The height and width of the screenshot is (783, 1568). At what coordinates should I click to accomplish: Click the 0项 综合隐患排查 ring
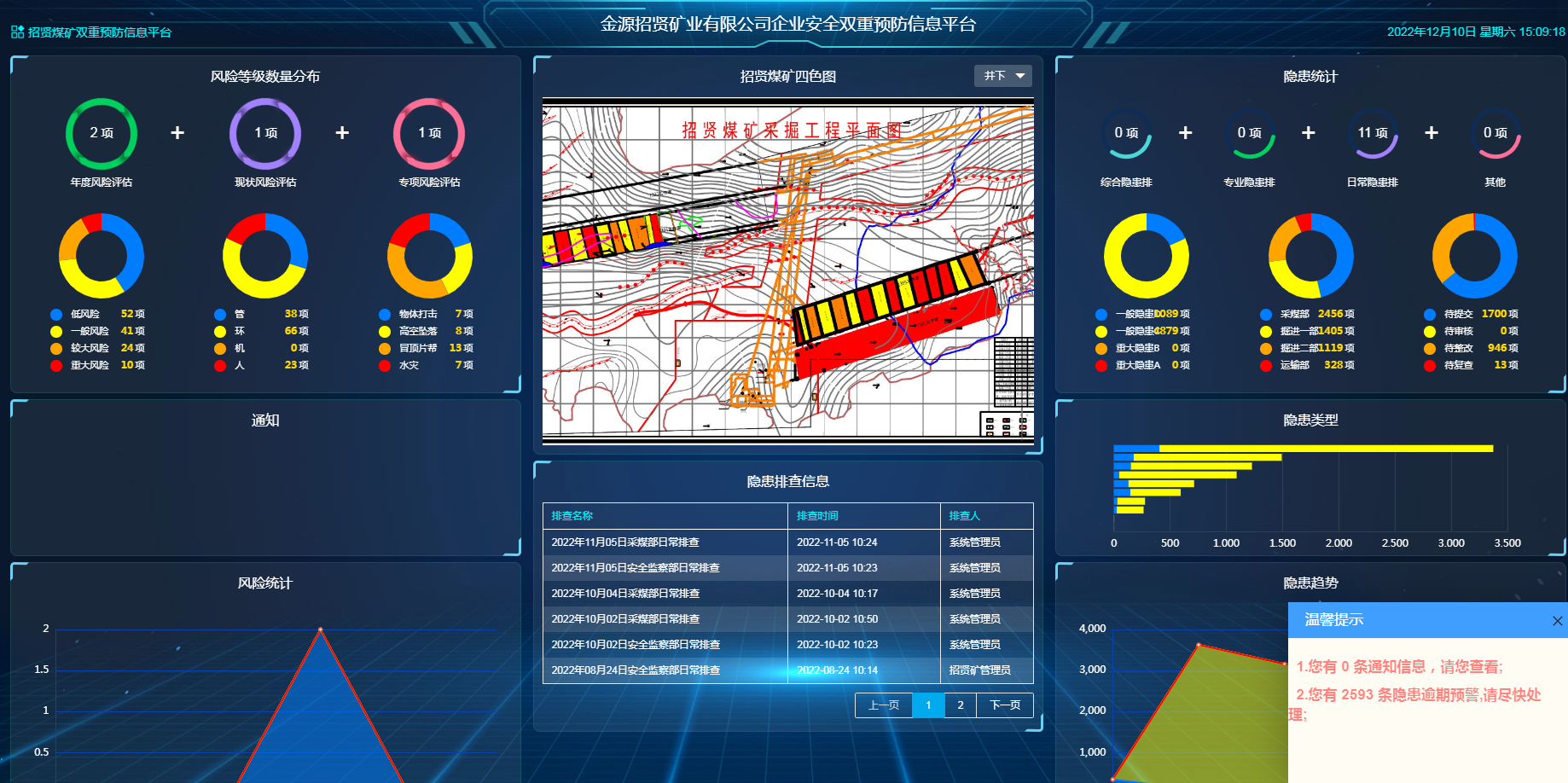coord(1125,134)
